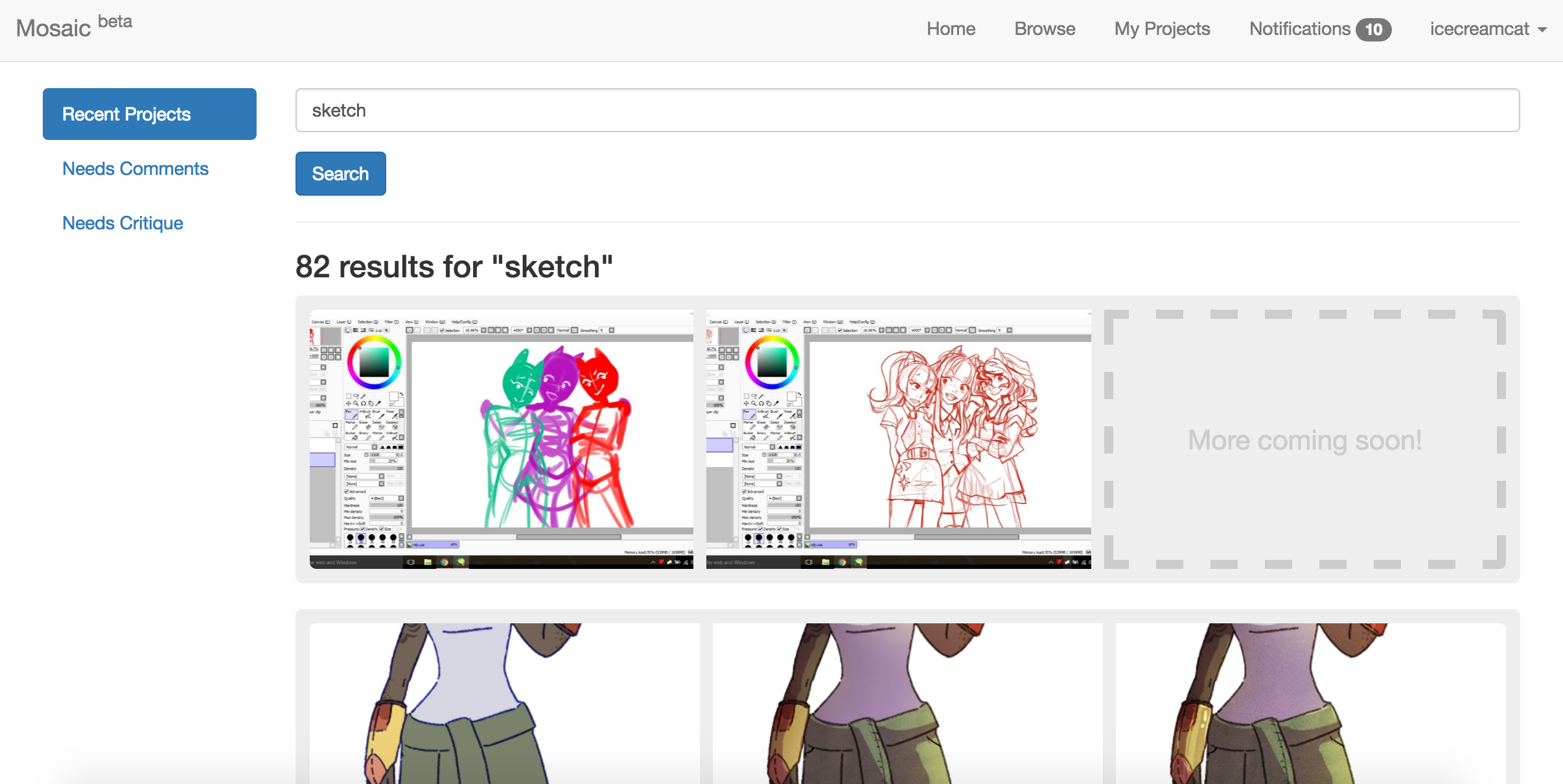This screenshot has width=1563, height=784.
Task: Open the white-shirt character thumbnail
Action: [504, 703]
